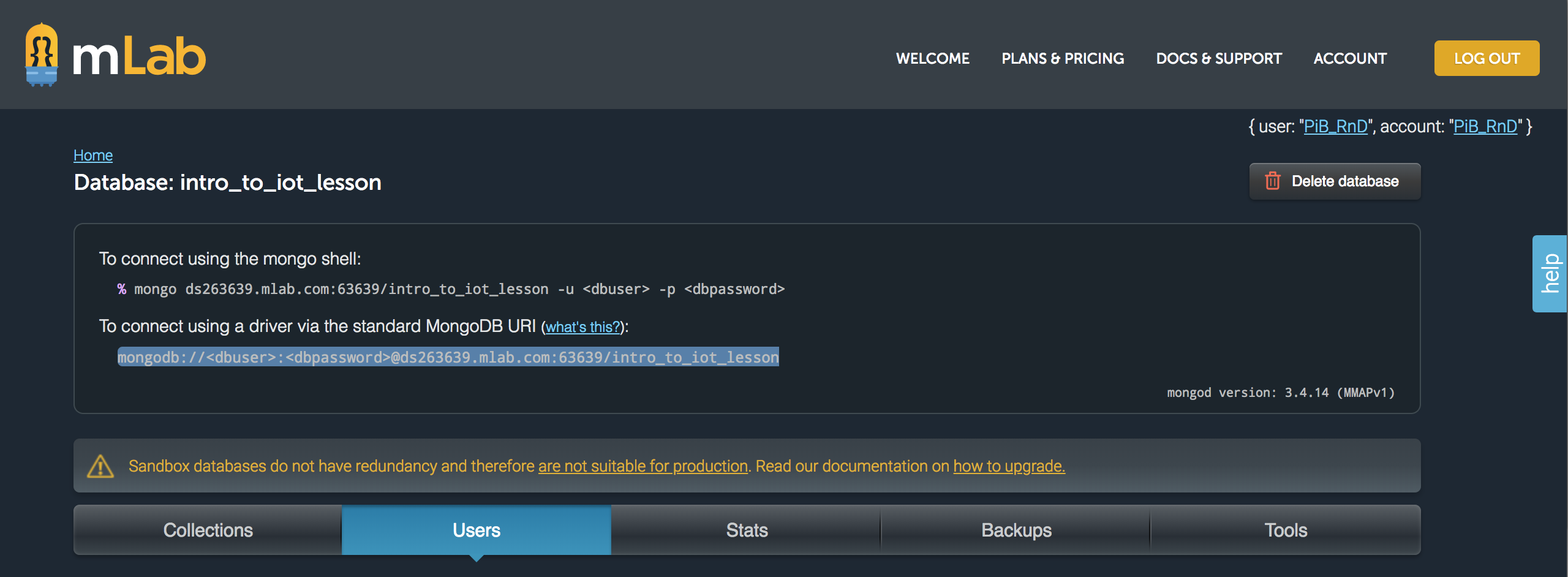This screenshot has height=577, width=1568.
Task: Open the WELCOME menu item
Action: [932, 58]
